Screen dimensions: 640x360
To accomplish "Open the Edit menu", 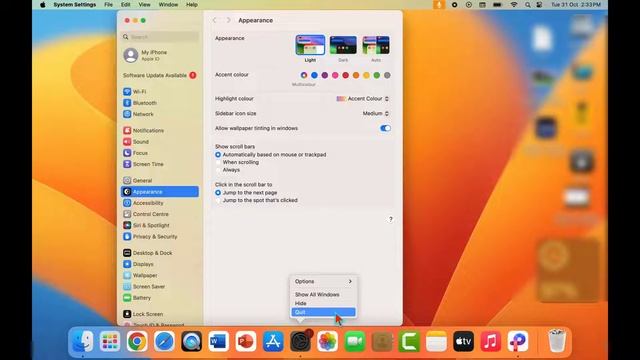I will click(x=125, y=4).
